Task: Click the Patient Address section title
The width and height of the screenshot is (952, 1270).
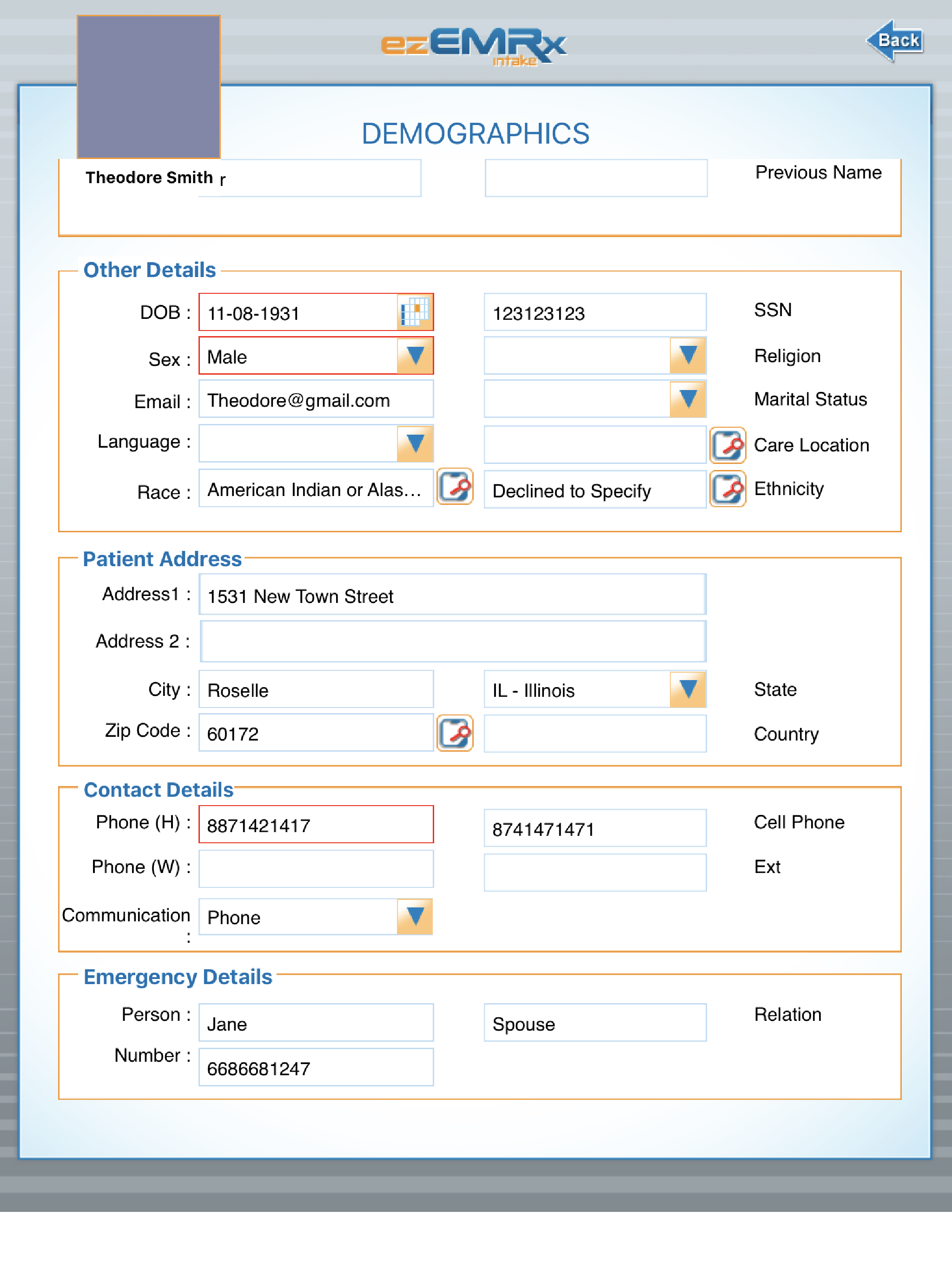Action: [163, 559]
